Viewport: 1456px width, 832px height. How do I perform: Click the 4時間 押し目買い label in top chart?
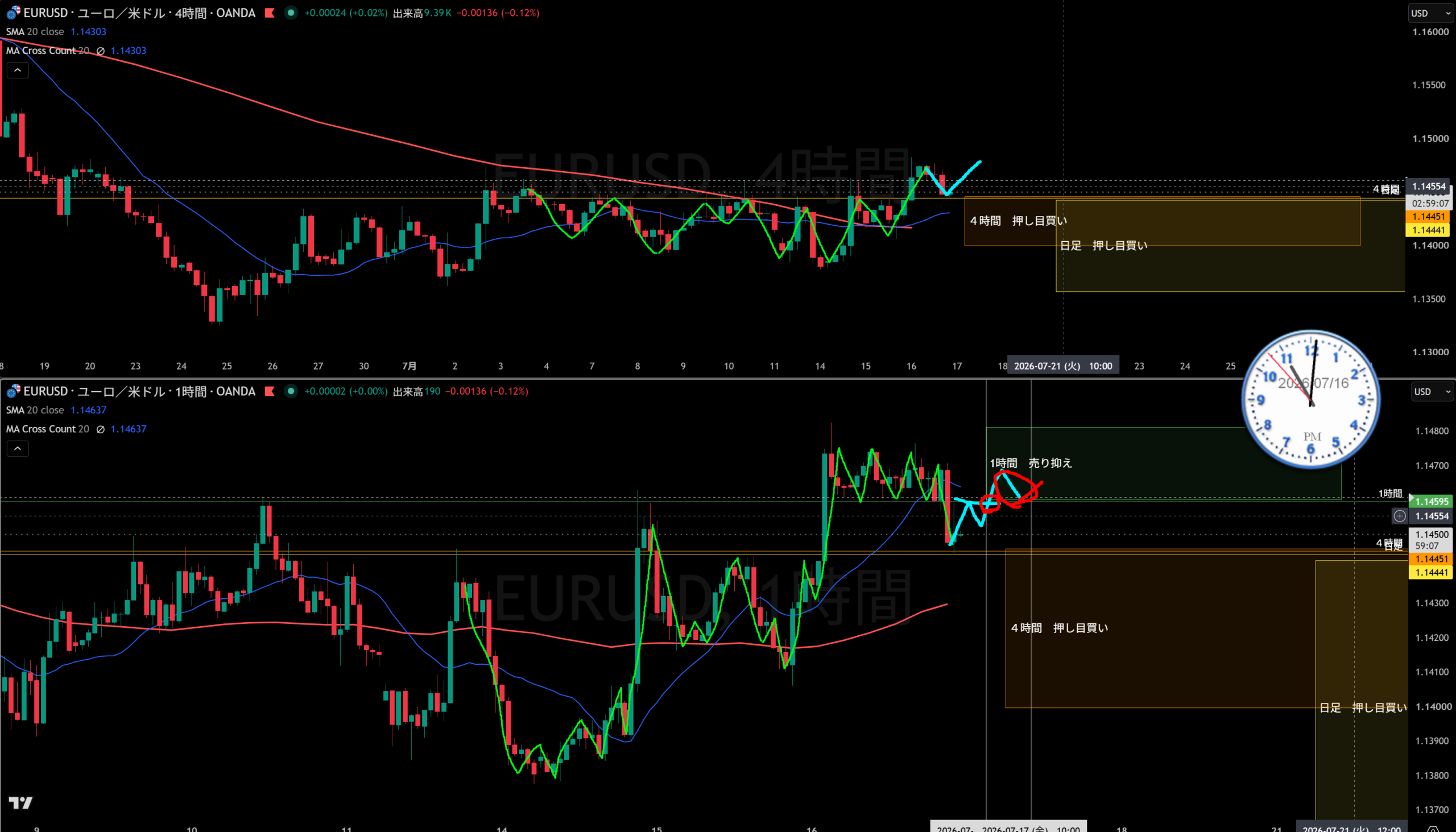[1018, 221]
